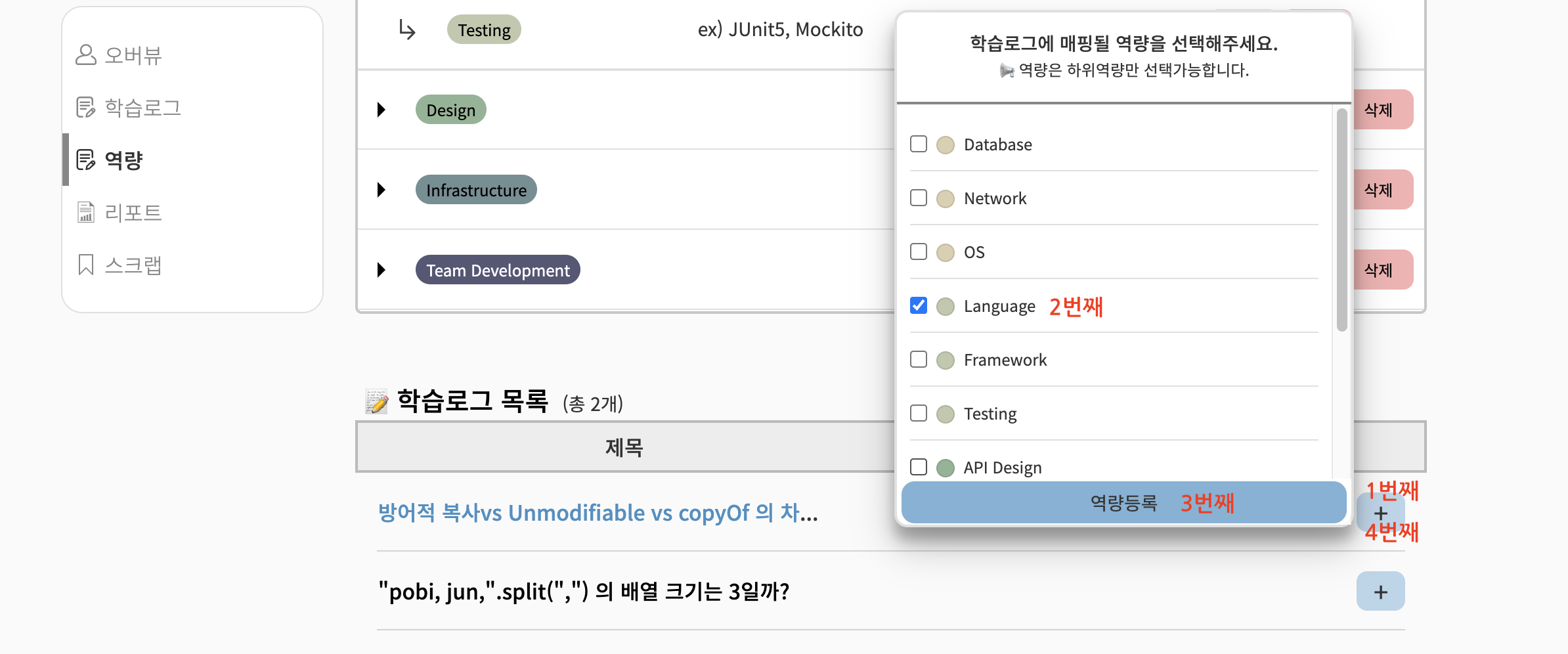Viewport: 1568px width, 654px height.
Task: Check the Database checkbox
Action: (x=918, y=144)
